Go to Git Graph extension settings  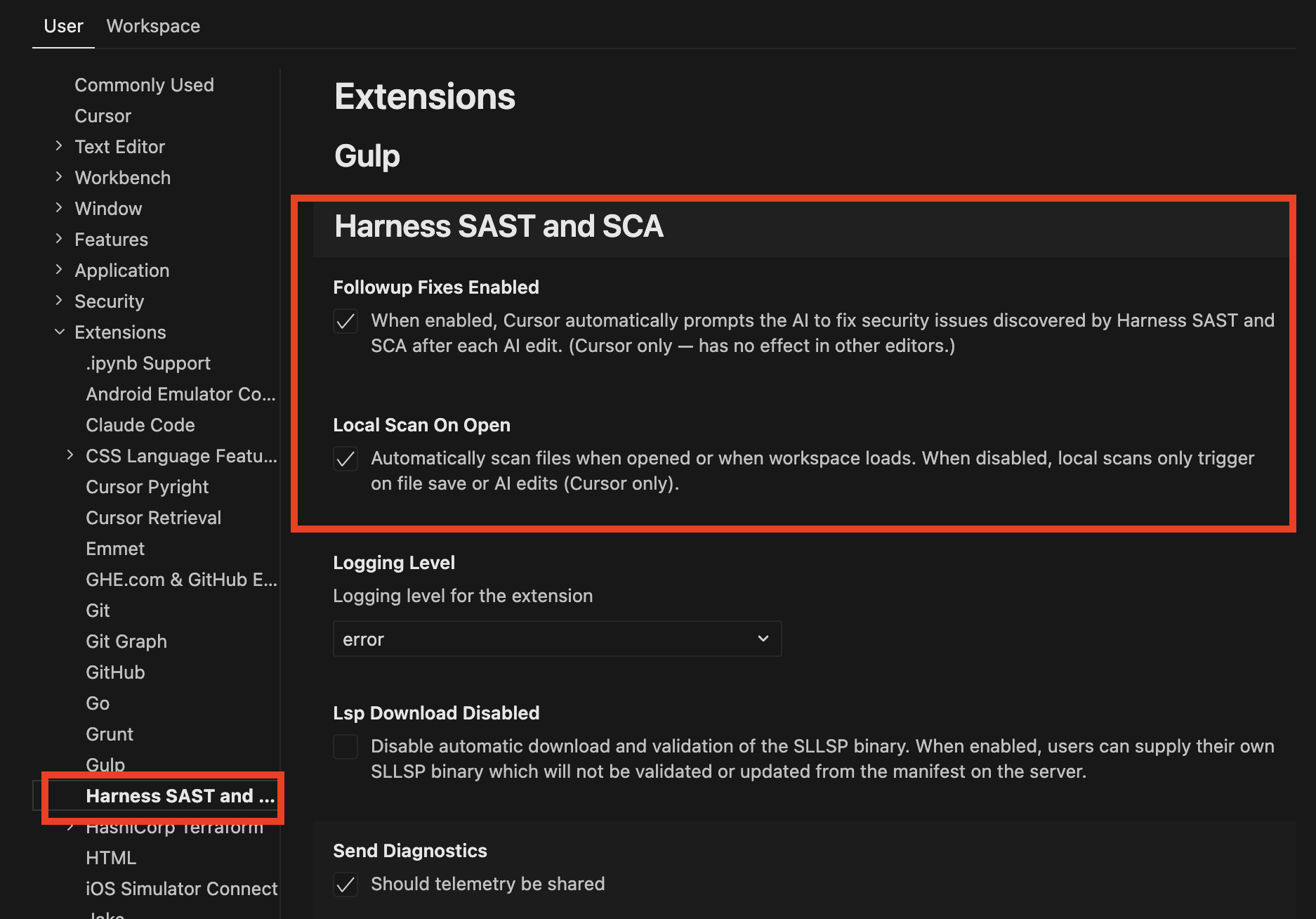point(126,641)
